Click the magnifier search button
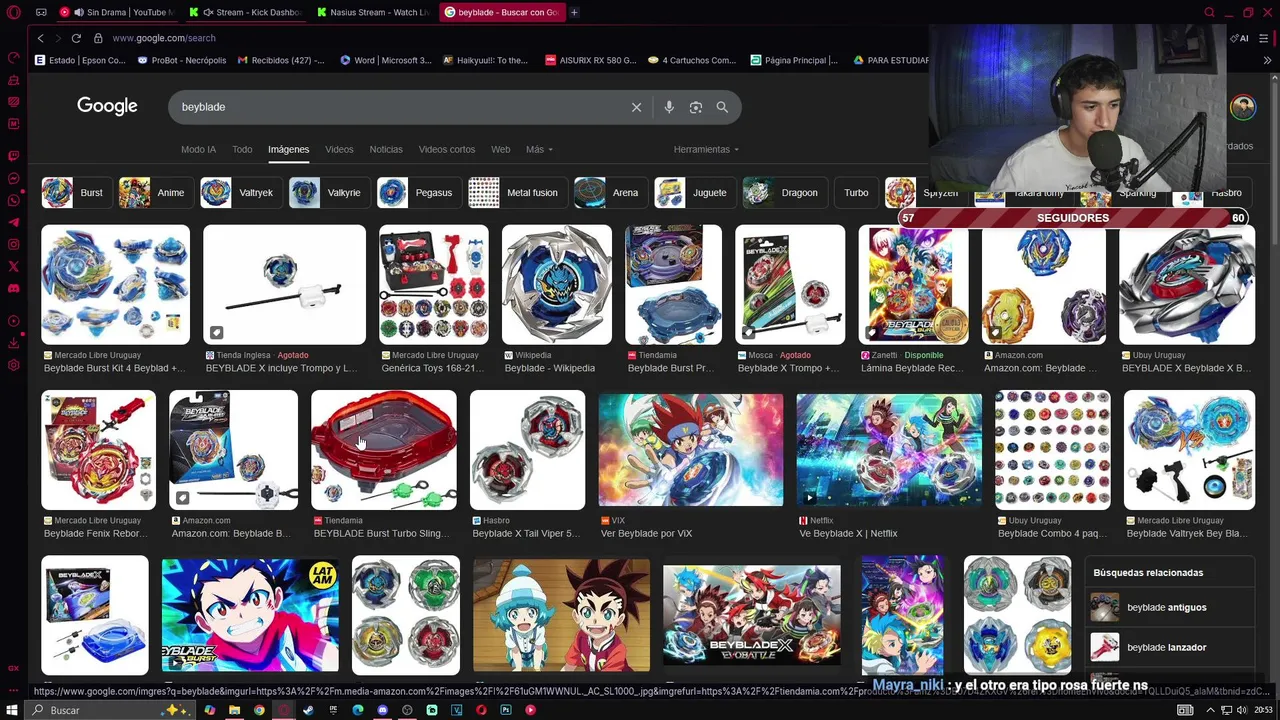Screen dimensions: 1280x720 [x=722, y=107]
